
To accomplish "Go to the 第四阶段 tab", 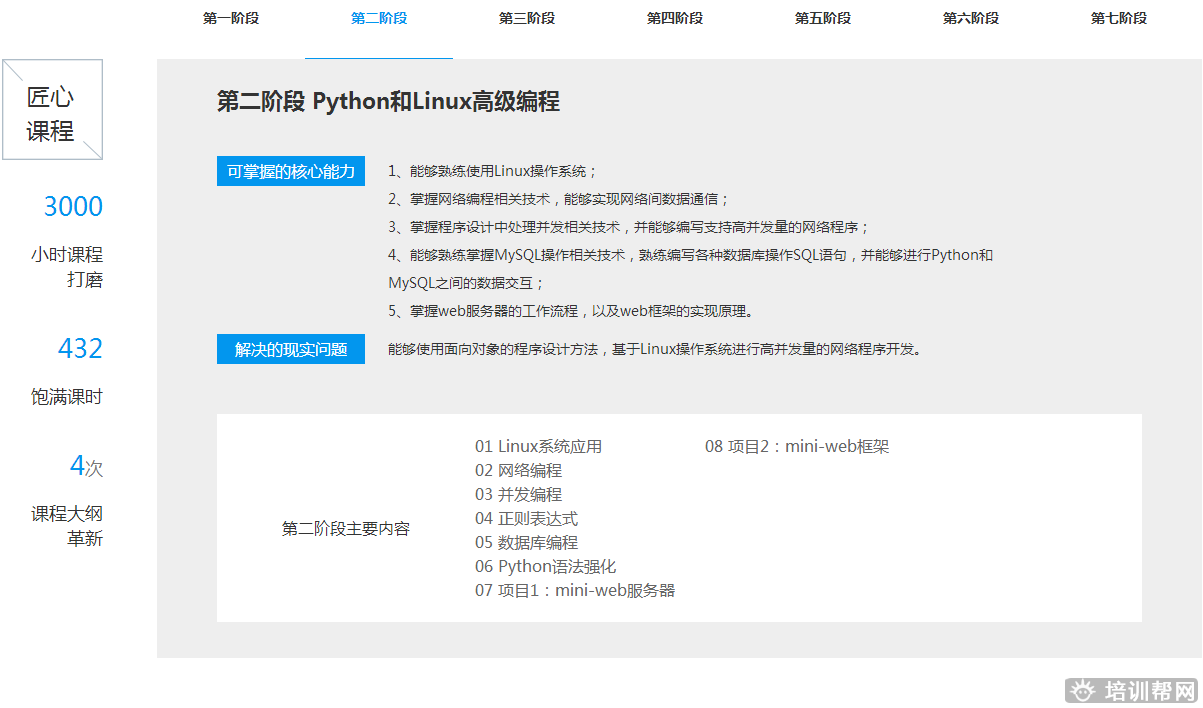I will [675, 18].
